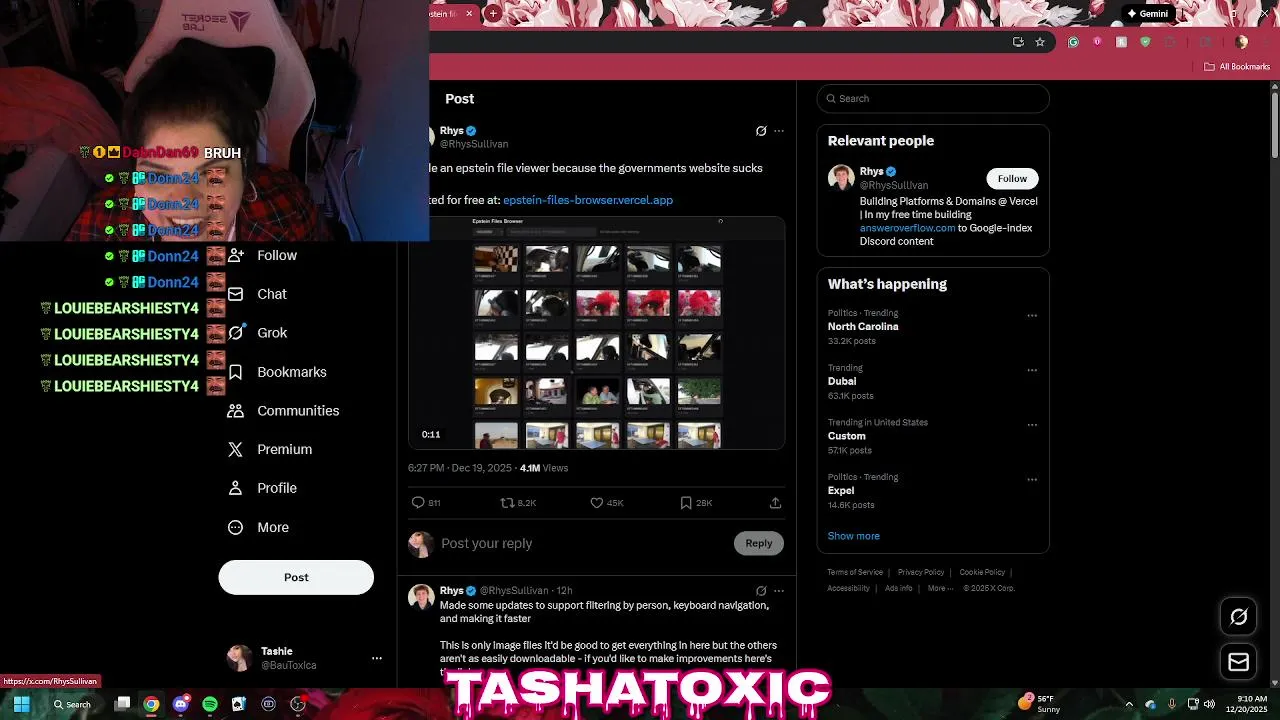This screenshot has width=1280, height=720.
Task: Click the X Search field
Action: pos(933,98)
